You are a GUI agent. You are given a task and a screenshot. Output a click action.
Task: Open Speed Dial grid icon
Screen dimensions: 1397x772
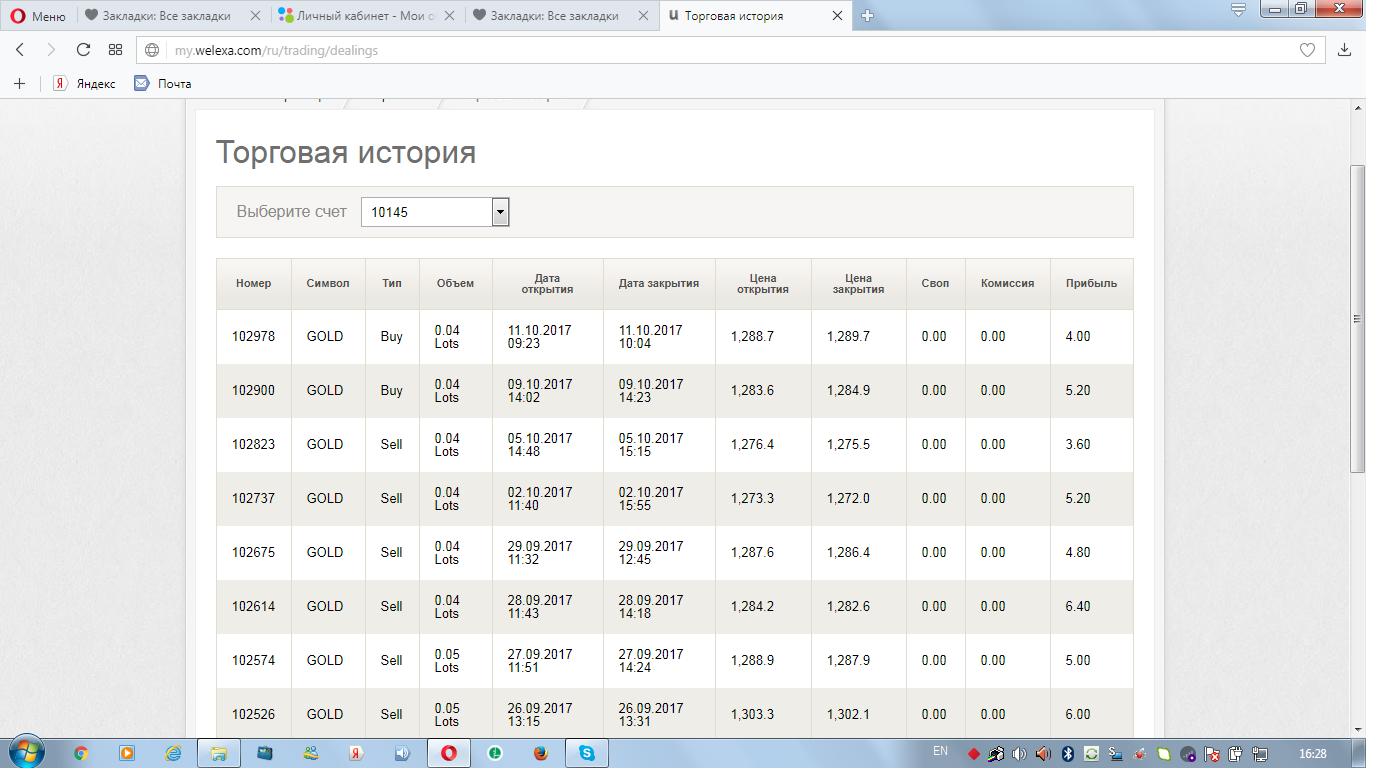point(115,50)
